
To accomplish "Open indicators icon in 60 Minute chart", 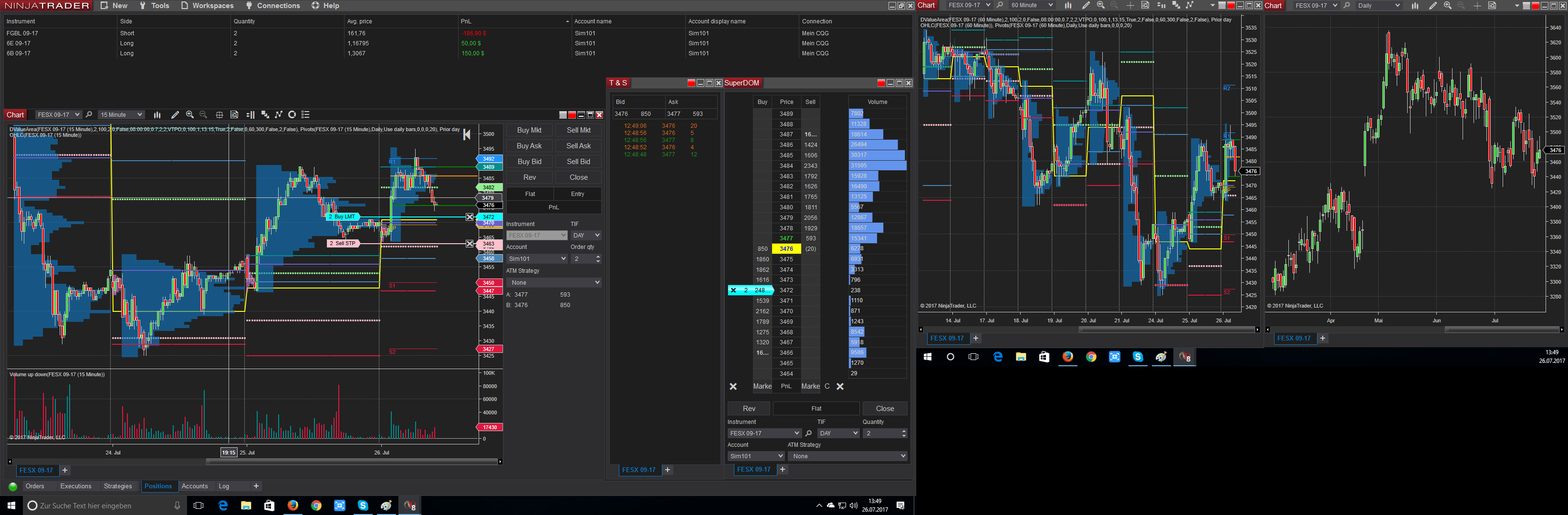I will pyautogui.click(x=1176, y=5).
